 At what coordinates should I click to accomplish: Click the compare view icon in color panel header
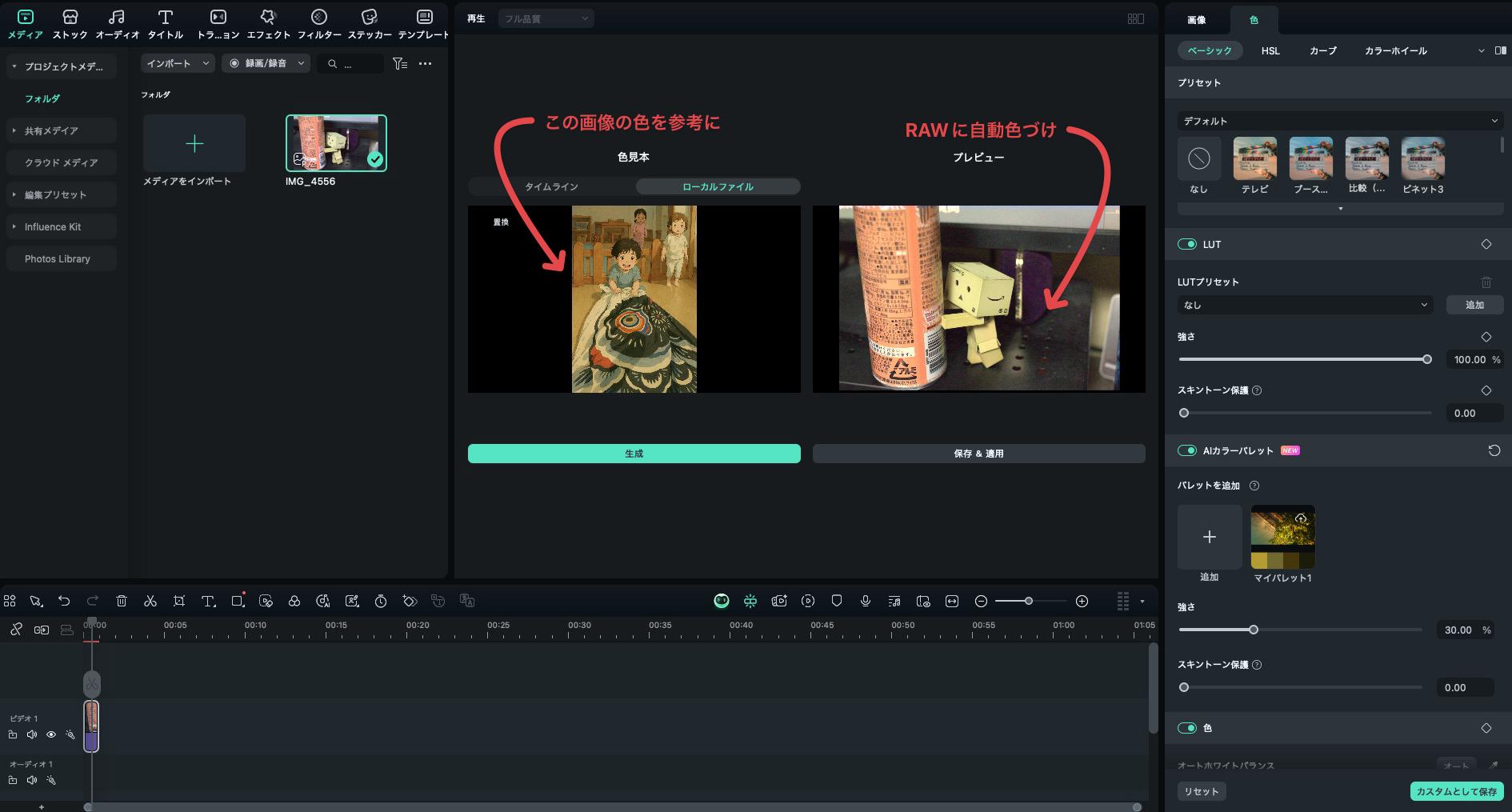tap(1500, 50)
